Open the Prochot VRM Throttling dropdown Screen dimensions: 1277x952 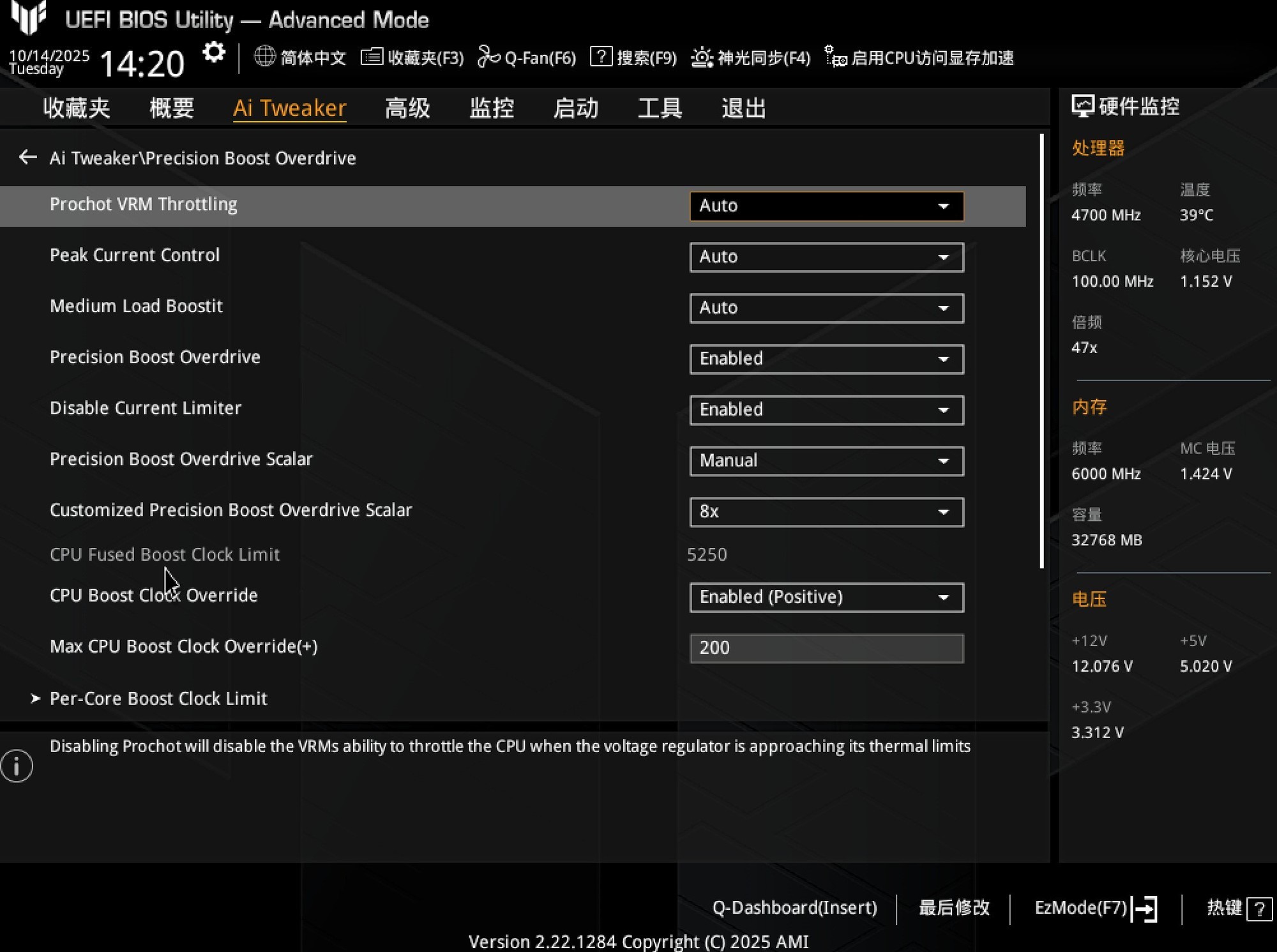point(826,206)
